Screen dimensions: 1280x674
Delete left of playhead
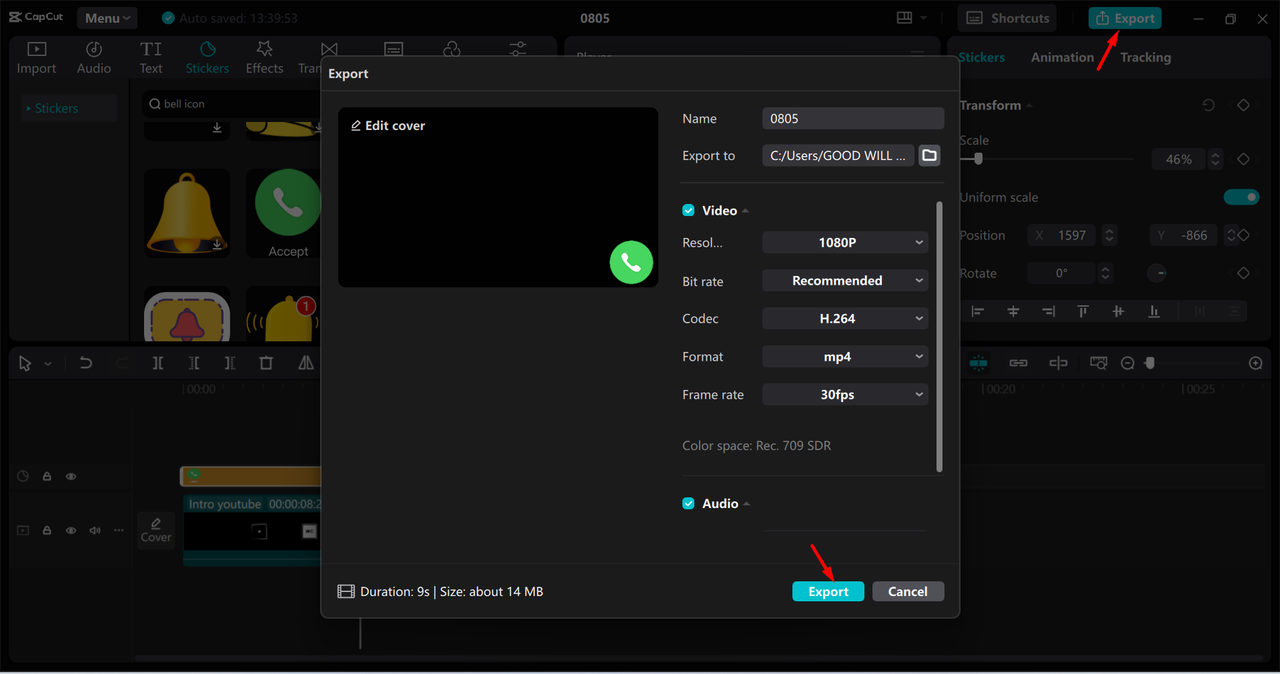194,363
